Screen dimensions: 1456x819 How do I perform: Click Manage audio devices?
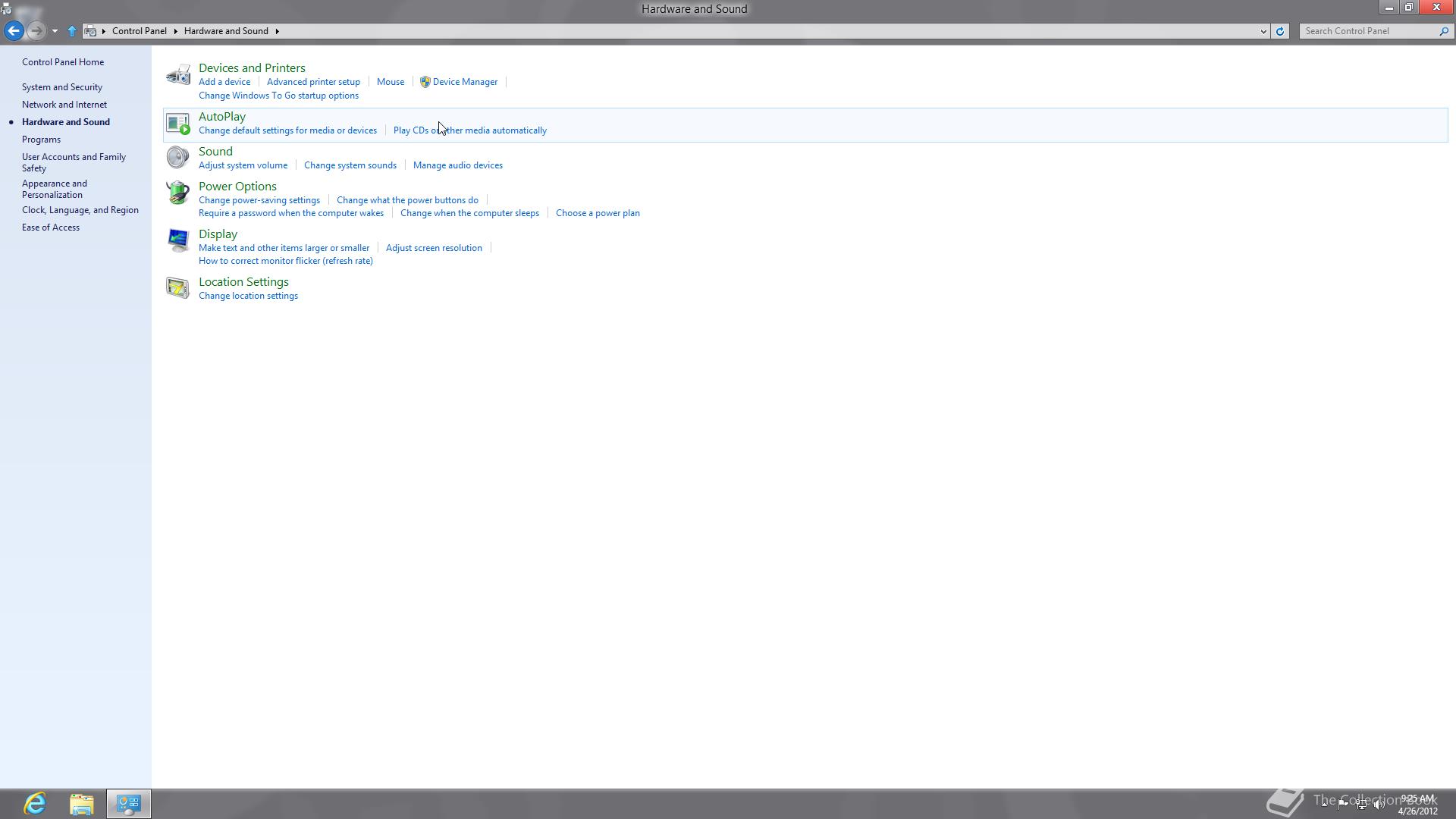[458, 165]
